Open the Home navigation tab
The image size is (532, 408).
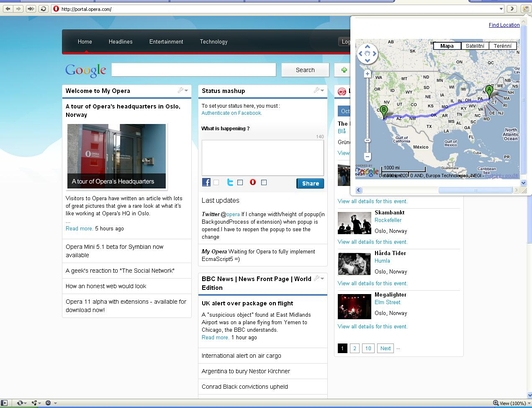click(x=84, y=42)
